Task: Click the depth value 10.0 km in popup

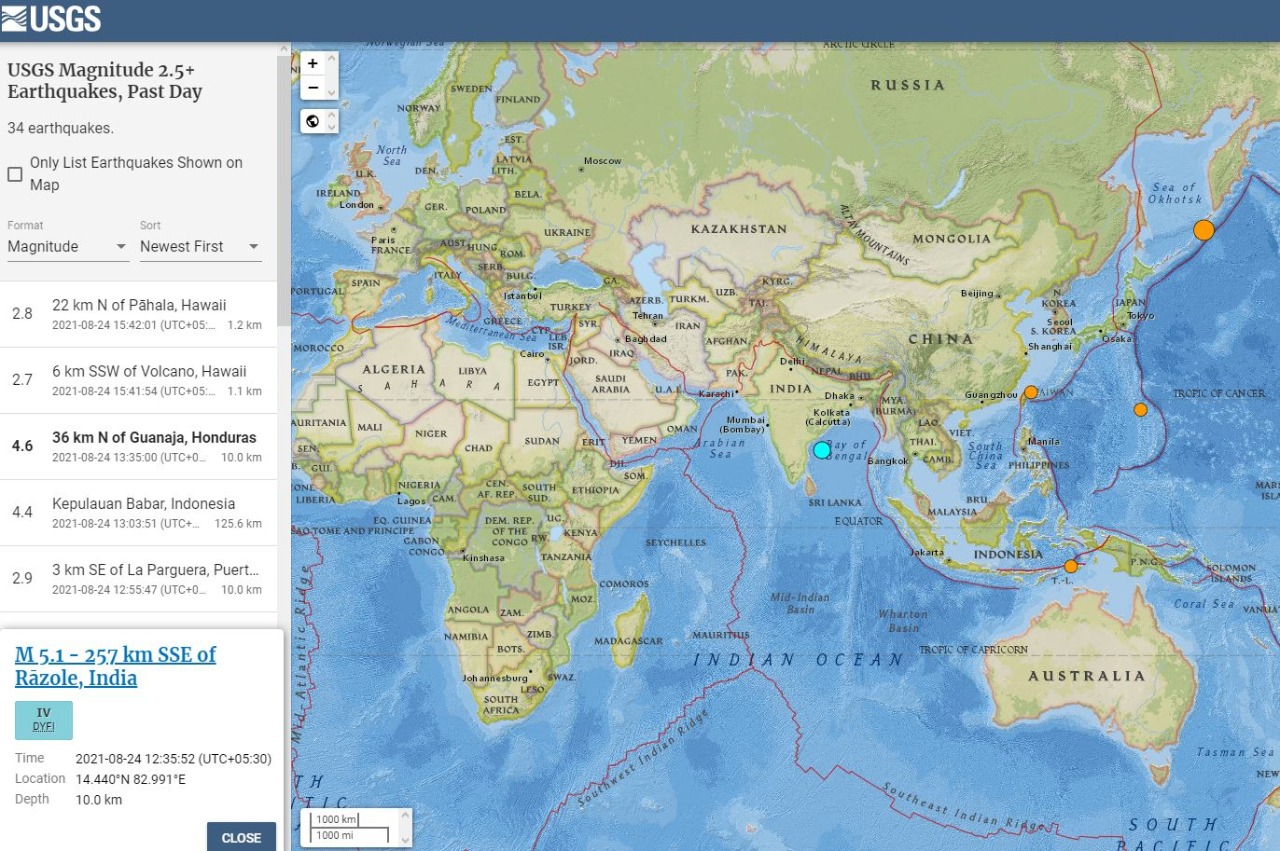Action: pyautogui.click(x=99, y=799)
